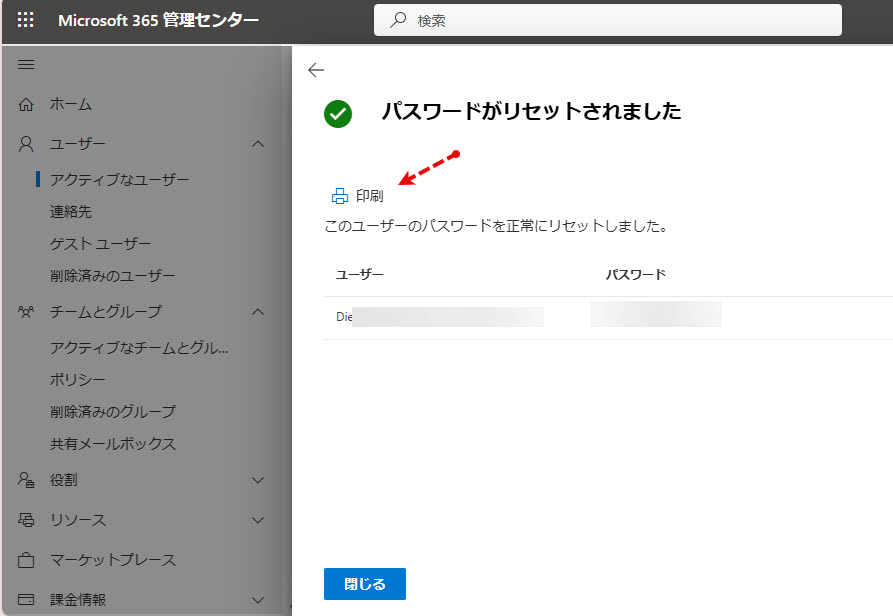Open the Microsoft 365 app launcher grid
This screenshot has height=616, width=893.
click(x=25, y=19)
